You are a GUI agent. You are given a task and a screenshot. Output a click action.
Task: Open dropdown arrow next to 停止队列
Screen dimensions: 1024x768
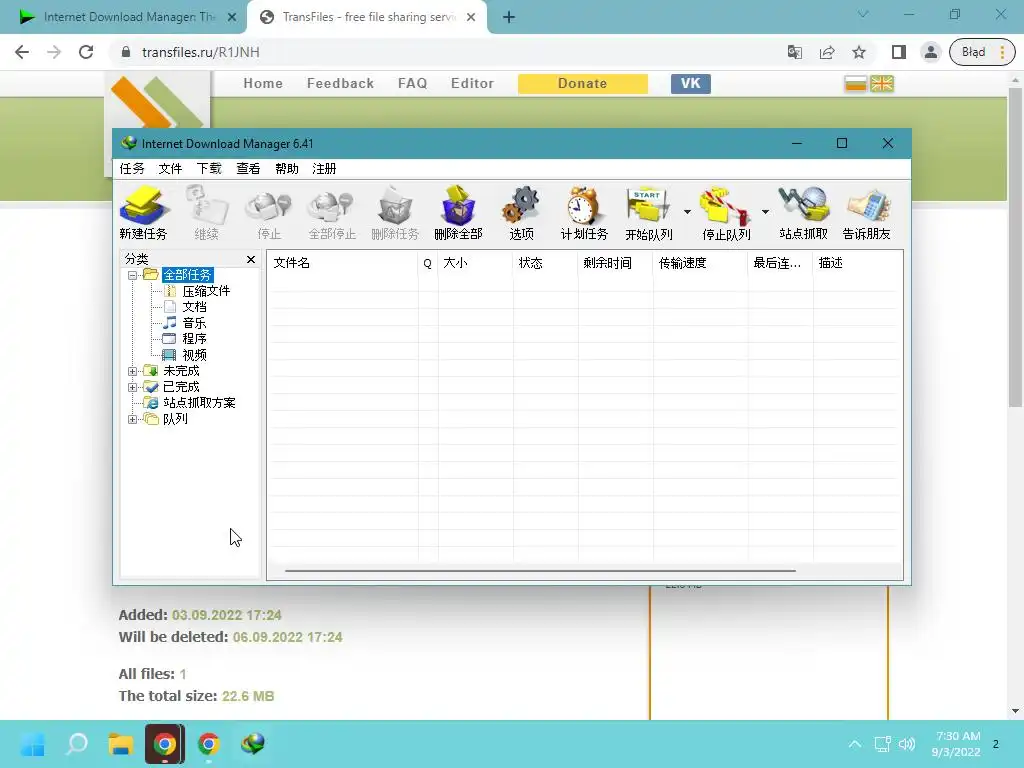tap(765, 212)
